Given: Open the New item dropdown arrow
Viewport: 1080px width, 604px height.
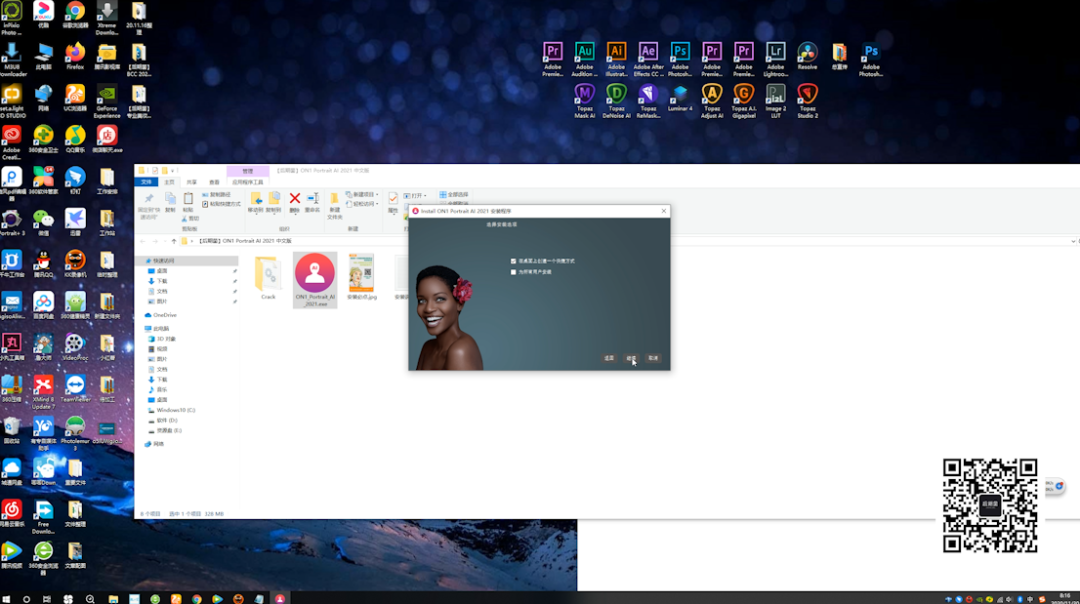Looking at the screenshot, I should click(x=377, y=195).
